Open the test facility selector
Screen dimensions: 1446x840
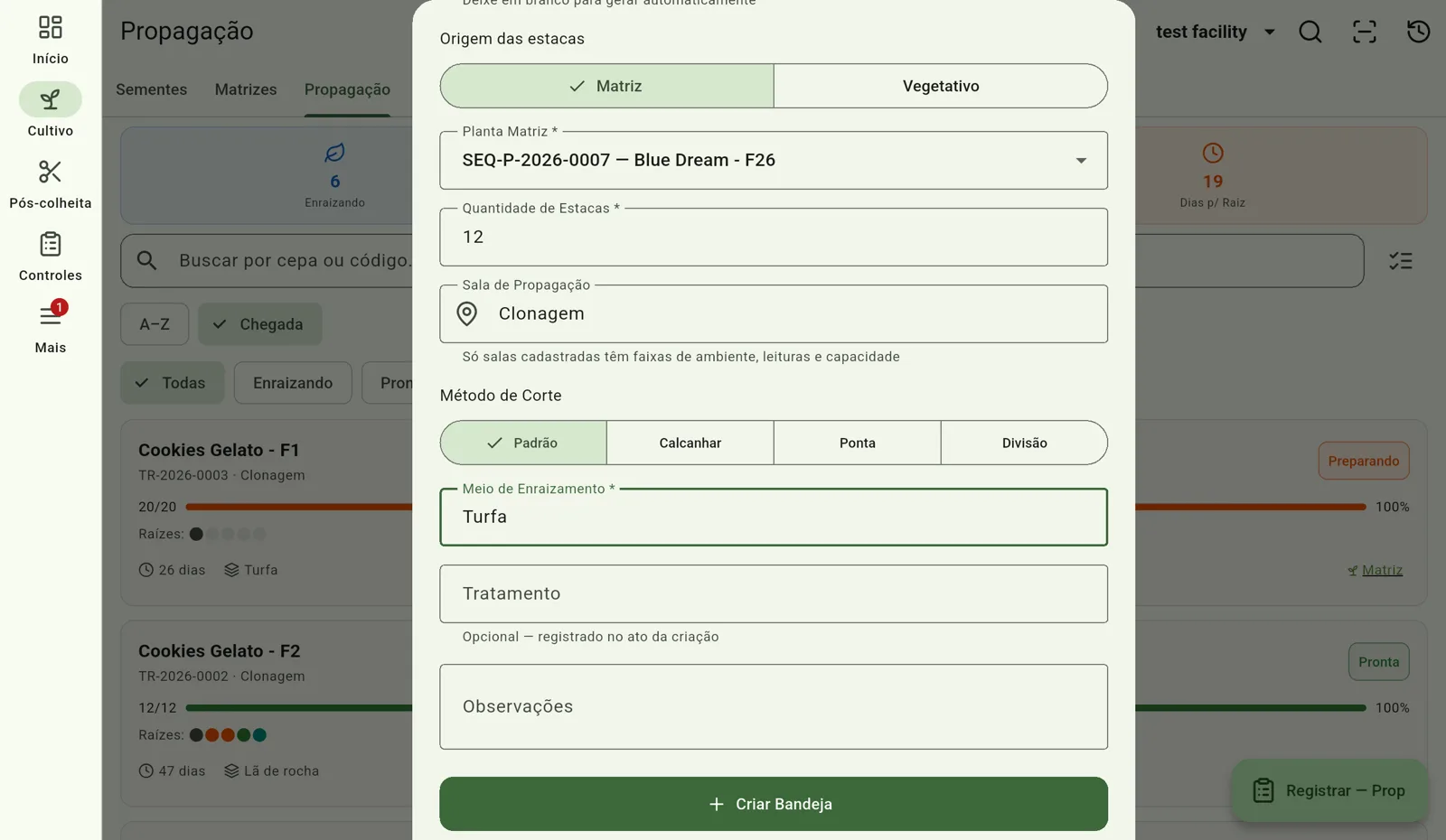tap(1216, 32)
